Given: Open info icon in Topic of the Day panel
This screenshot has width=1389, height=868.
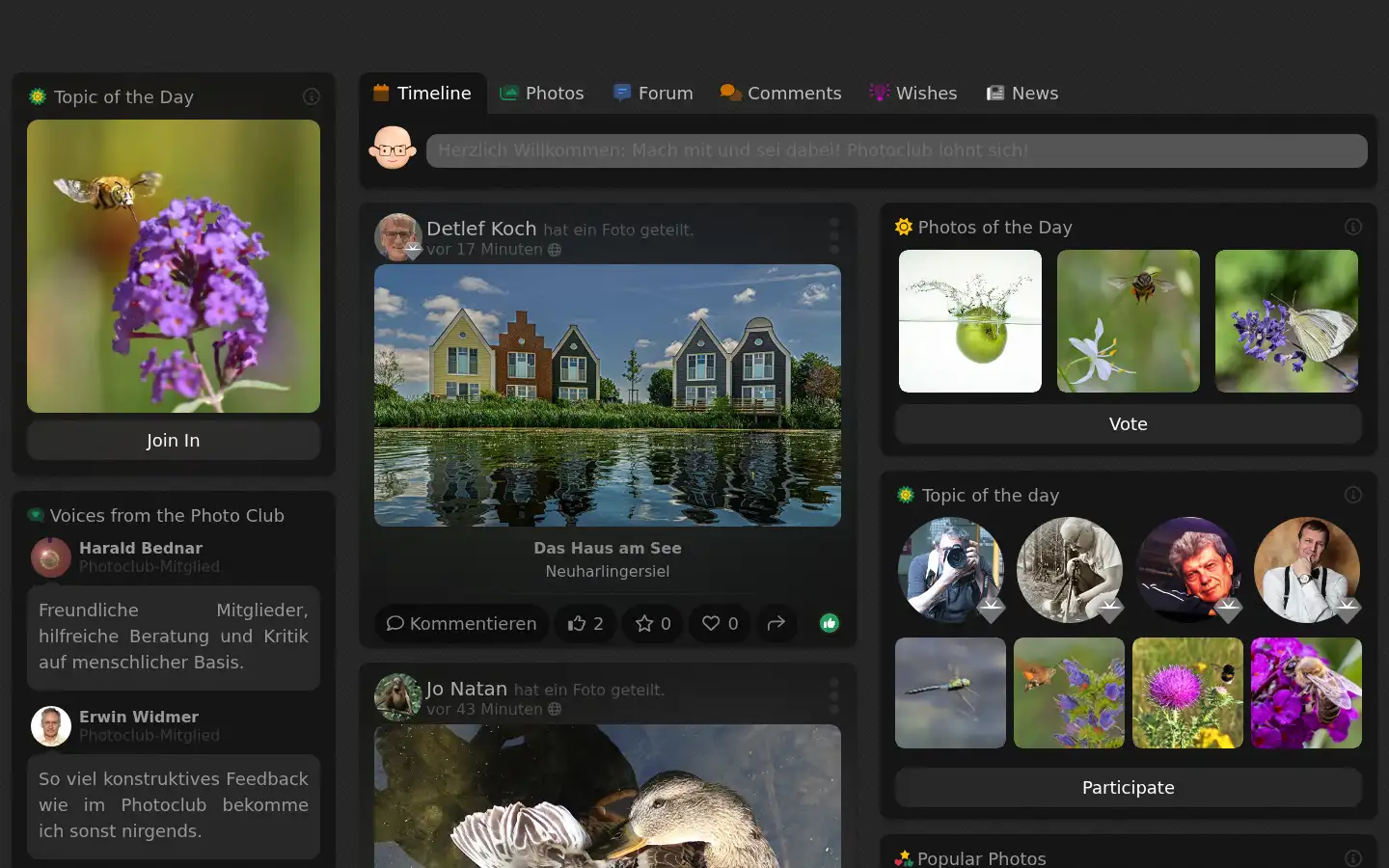Looking at the screenshot, I should pos(312,96).
